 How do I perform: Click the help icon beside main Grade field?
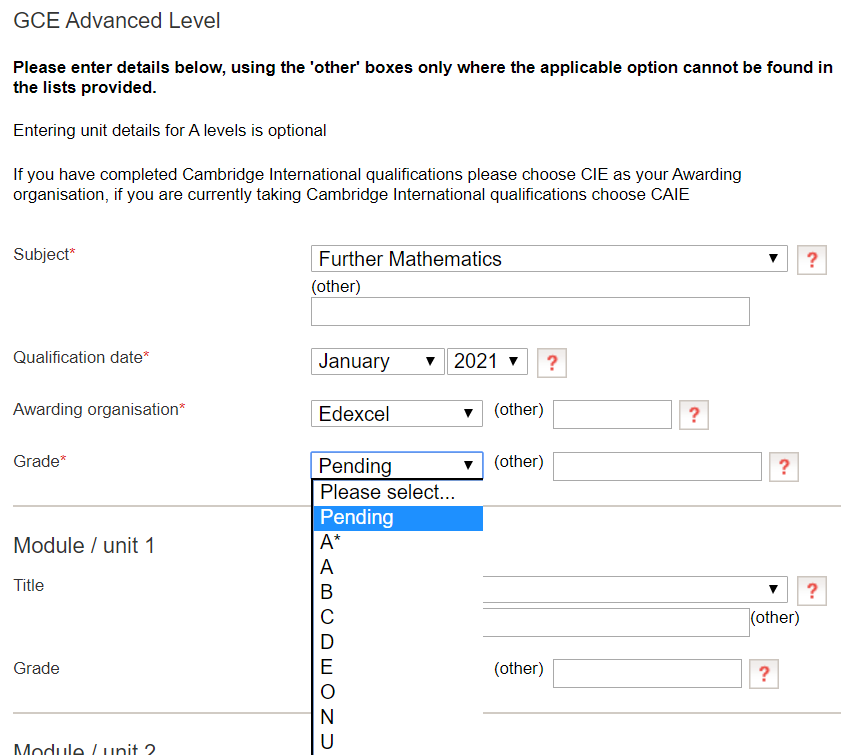tap(783, 467)
